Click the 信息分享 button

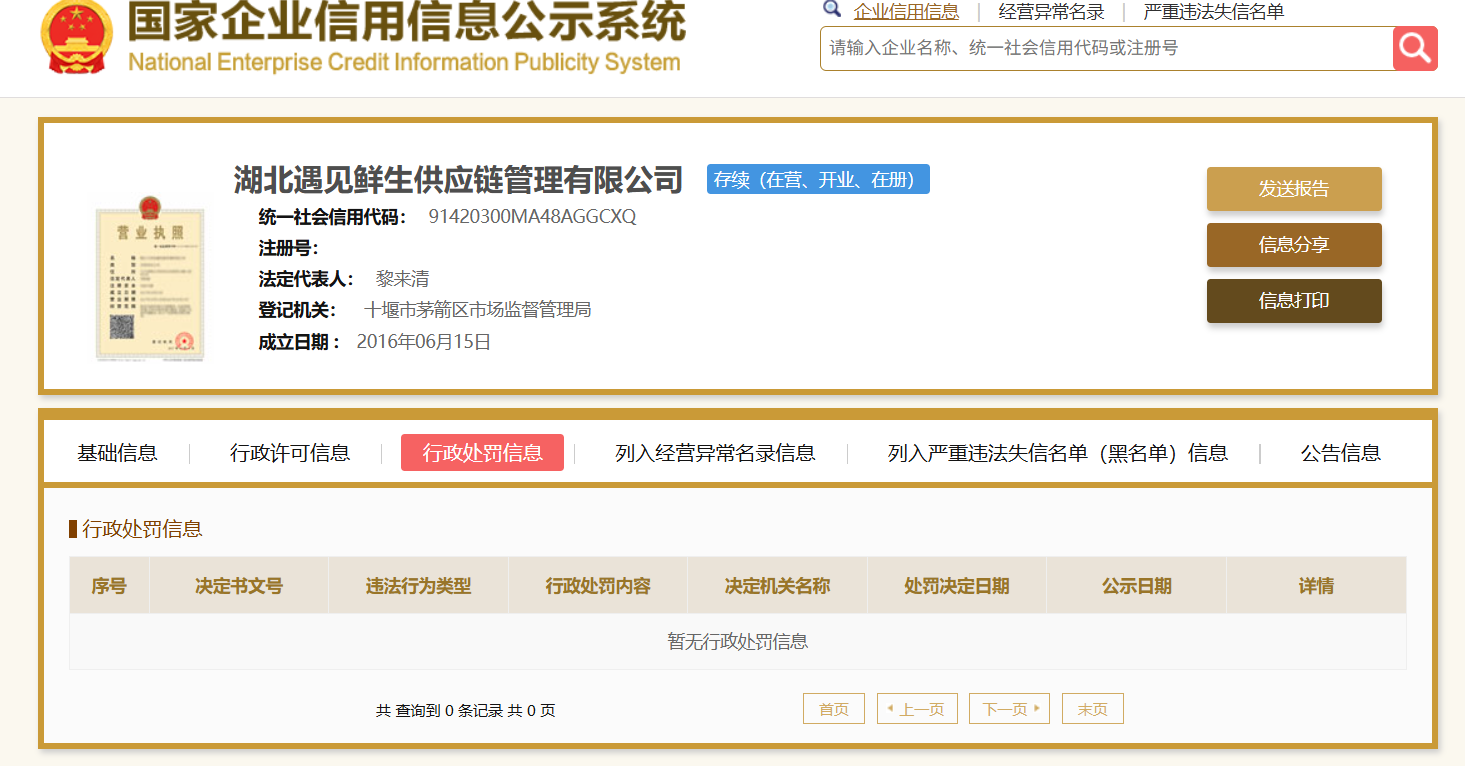[x=1294, y=245]
